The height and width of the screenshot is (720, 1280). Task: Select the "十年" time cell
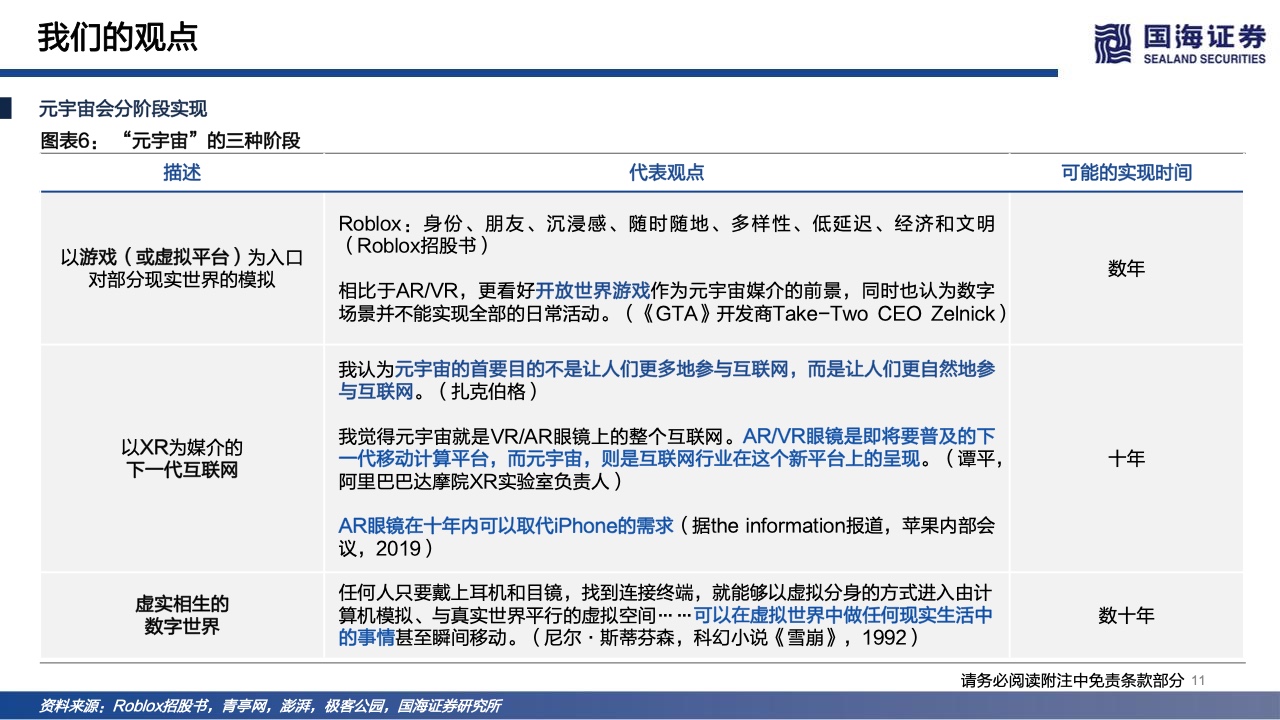point(1127,459)
